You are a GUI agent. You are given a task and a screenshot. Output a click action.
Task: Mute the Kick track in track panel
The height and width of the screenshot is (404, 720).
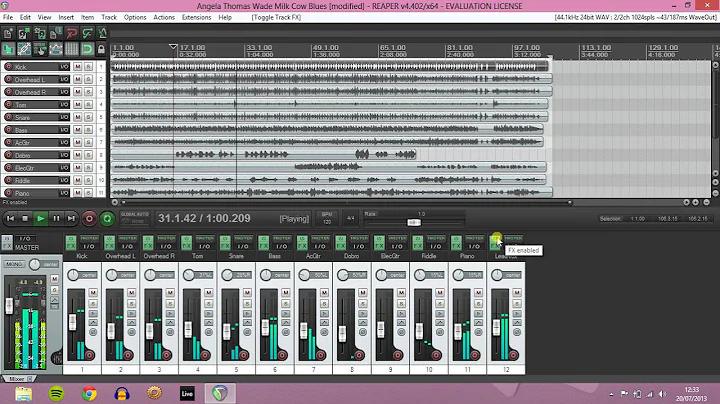pos(78,67)
